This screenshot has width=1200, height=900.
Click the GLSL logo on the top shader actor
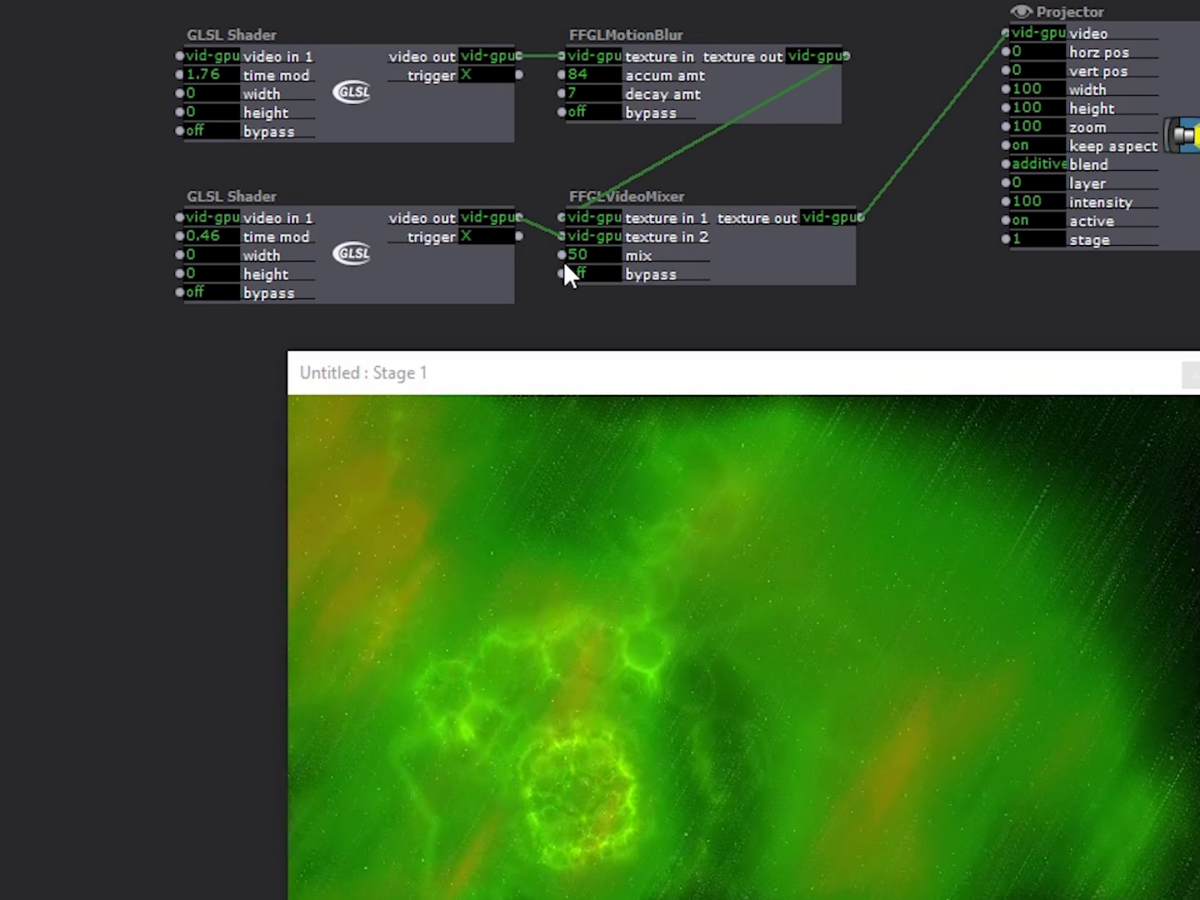coord(351,92)
